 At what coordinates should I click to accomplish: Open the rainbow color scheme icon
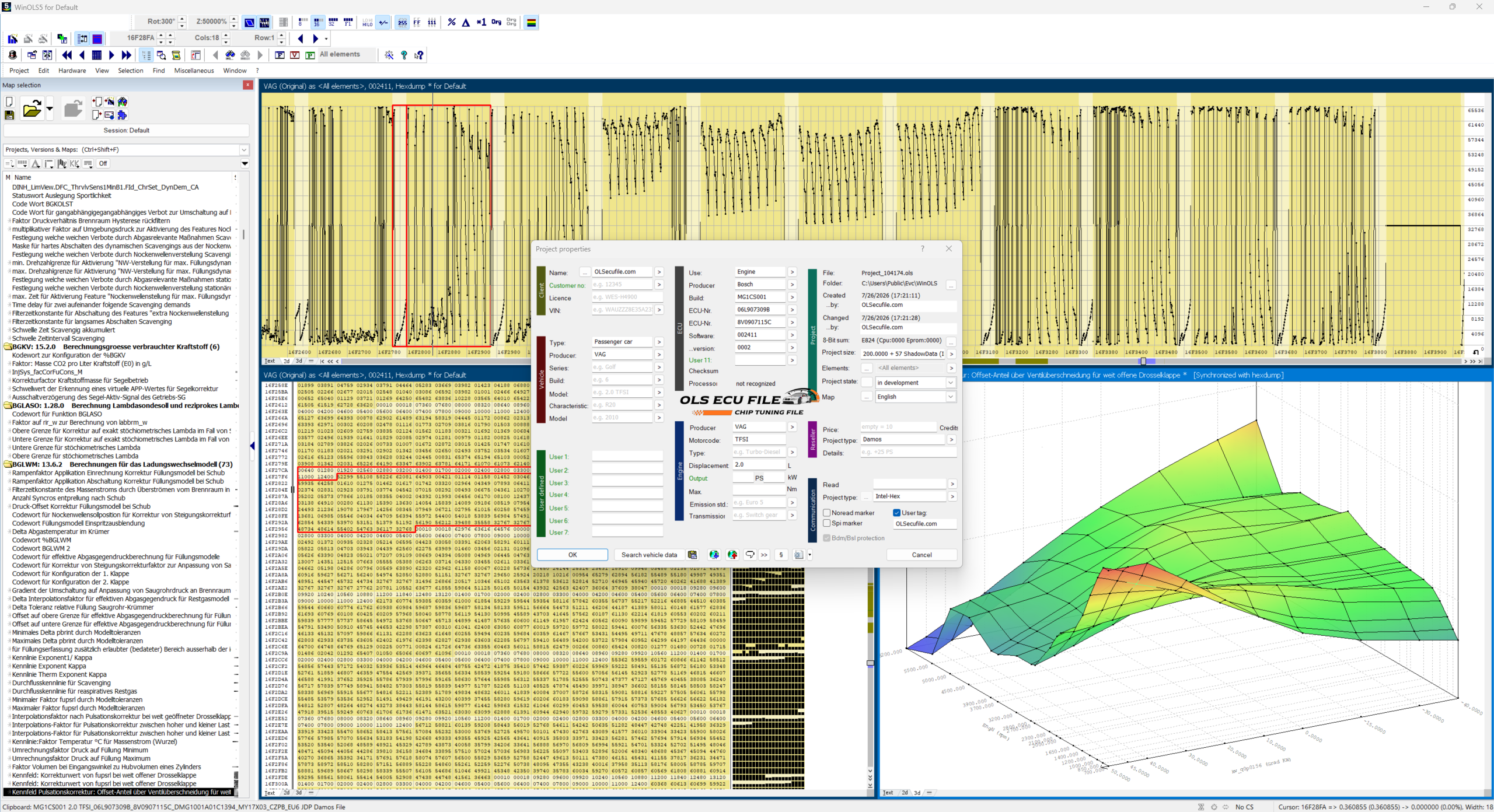531,22
